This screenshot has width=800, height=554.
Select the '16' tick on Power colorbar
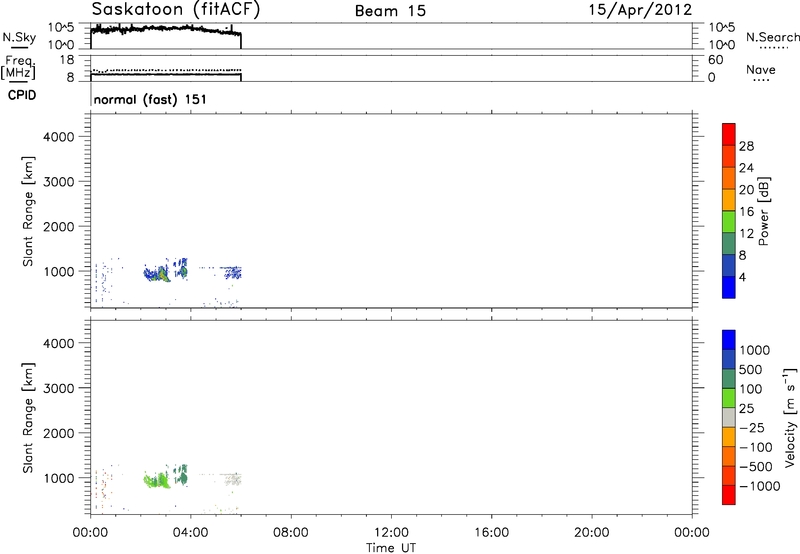pyautogui.click(x=746, y=212)
